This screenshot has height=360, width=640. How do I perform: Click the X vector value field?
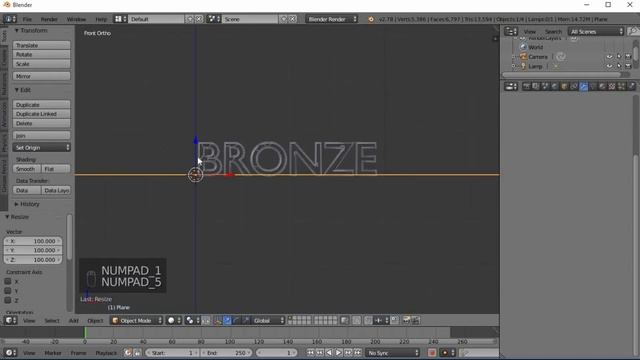click(33, 241)
